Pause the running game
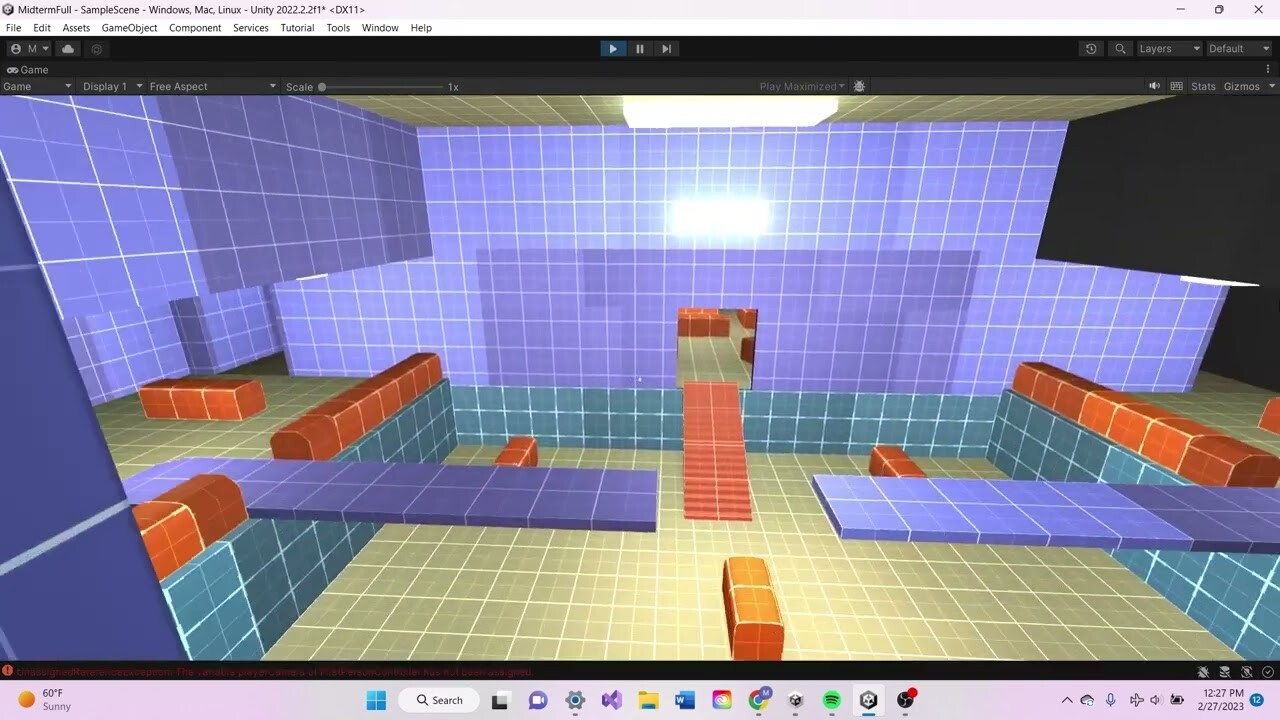The image size is (1280, 720). click(x=639, y=48)
